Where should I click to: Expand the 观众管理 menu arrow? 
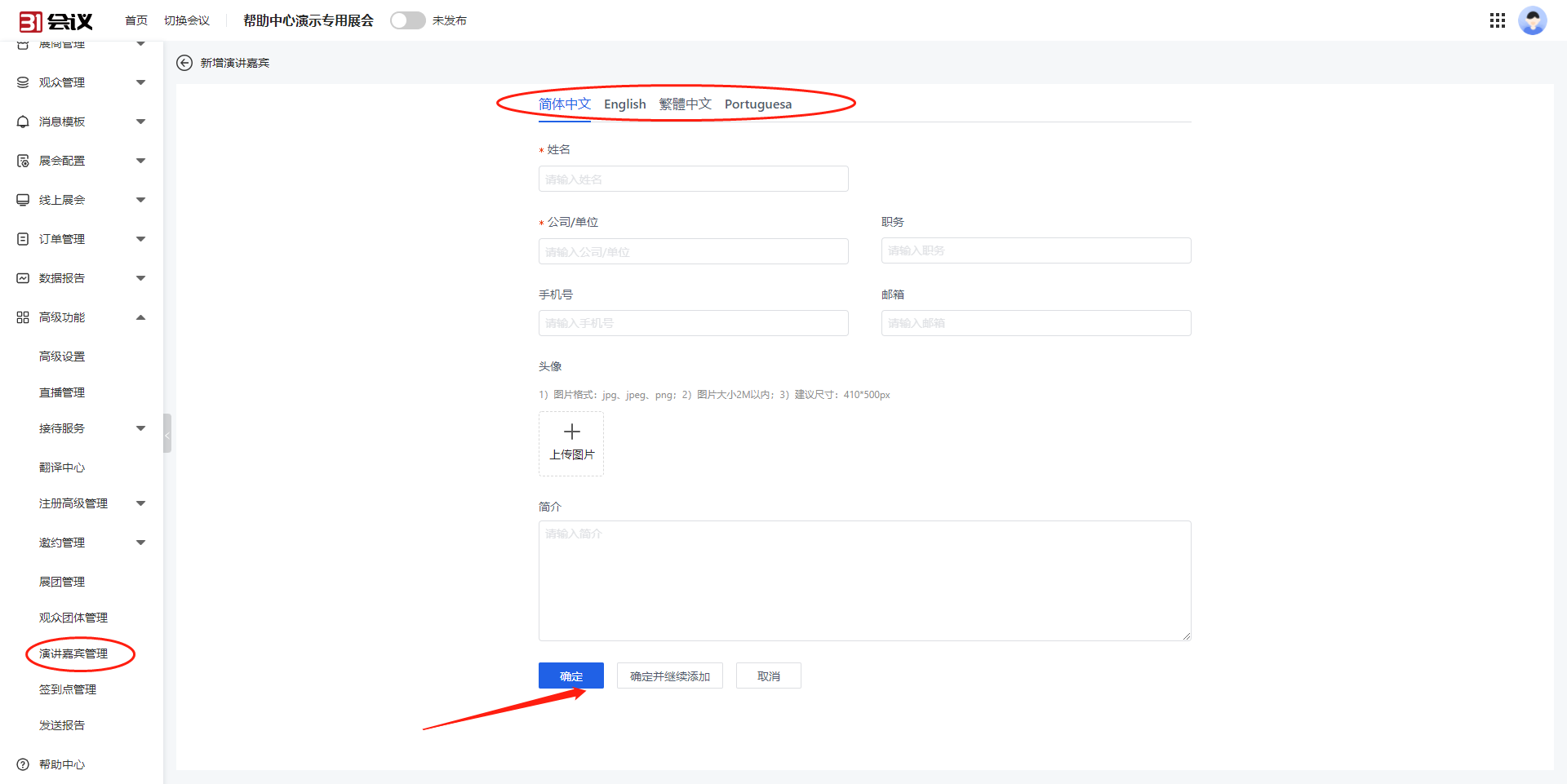tap(140, 82)
